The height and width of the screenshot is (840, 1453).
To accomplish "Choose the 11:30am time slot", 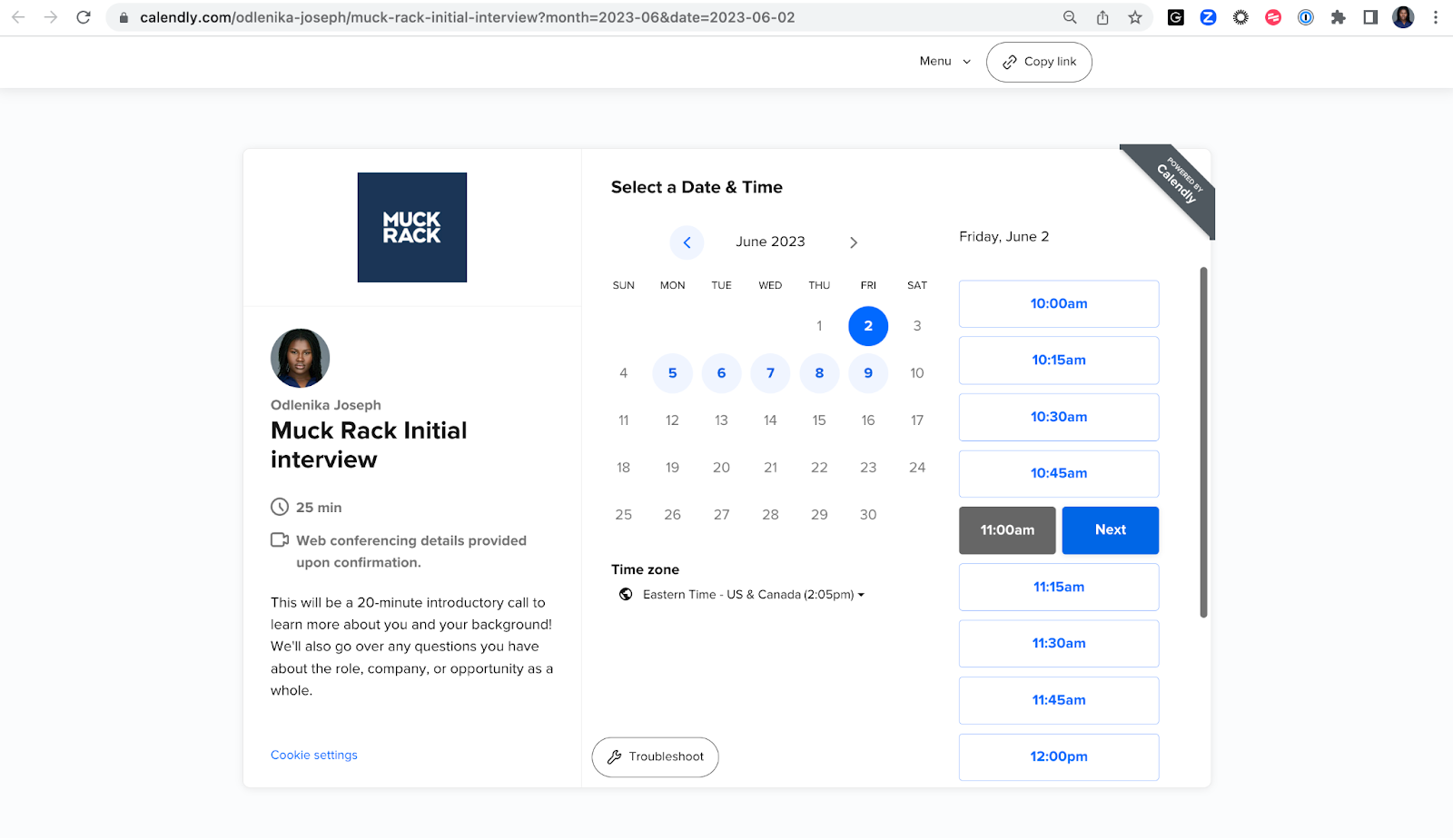I will point(1059,643).
